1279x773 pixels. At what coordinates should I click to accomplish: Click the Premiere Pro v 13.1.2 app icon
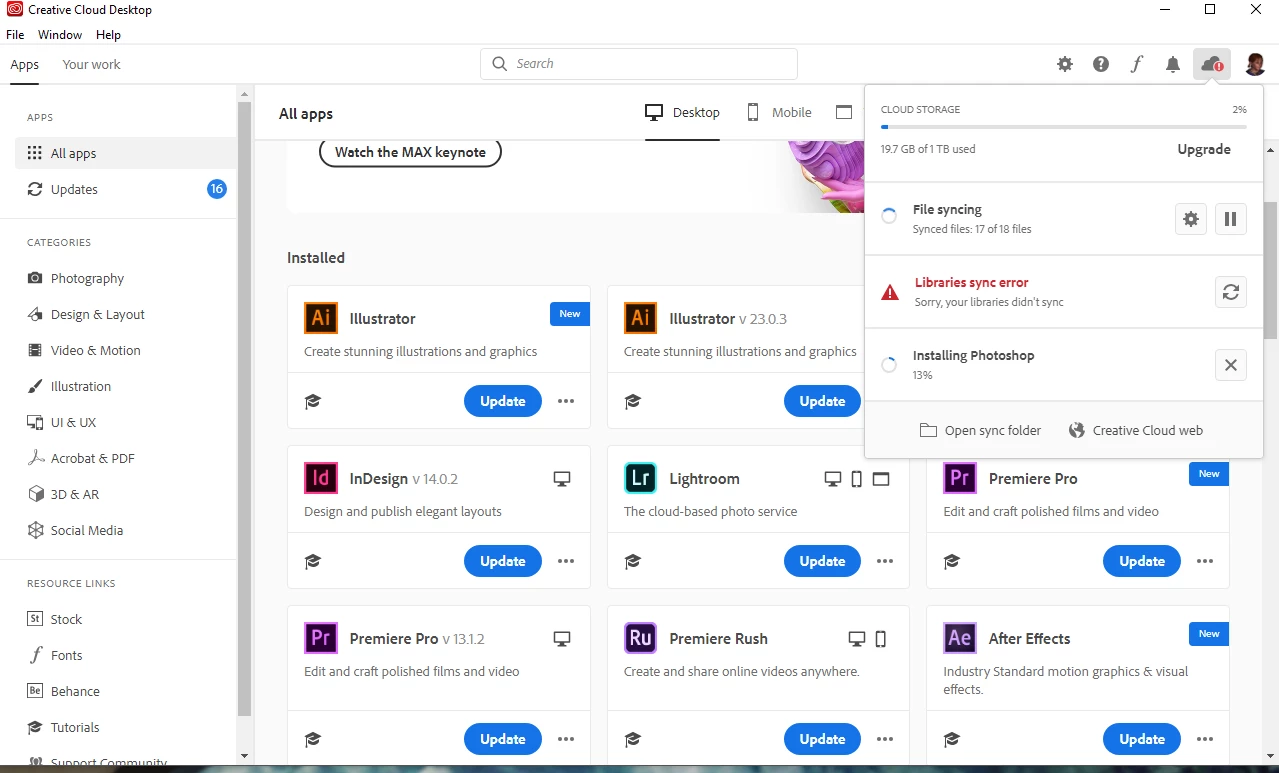321,638
